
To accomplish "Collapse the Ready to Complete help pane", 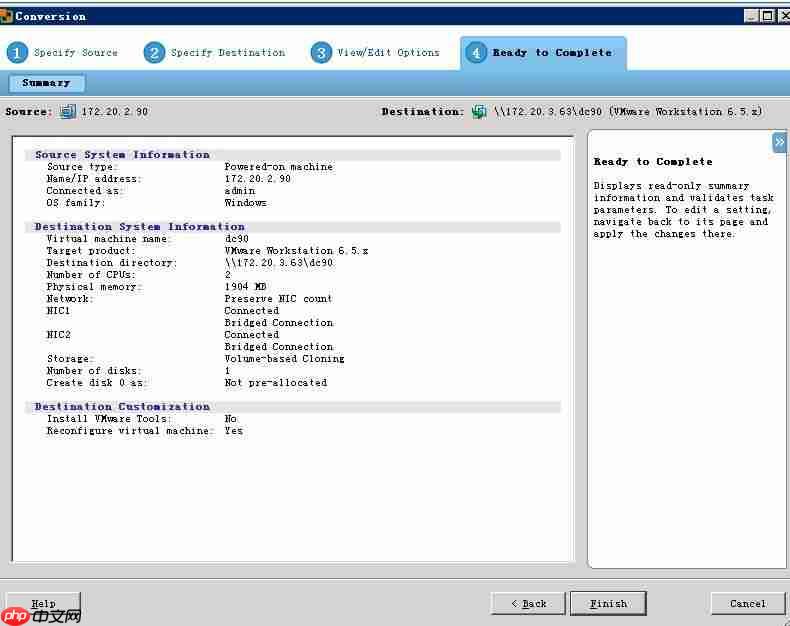I will pos(779,142).
